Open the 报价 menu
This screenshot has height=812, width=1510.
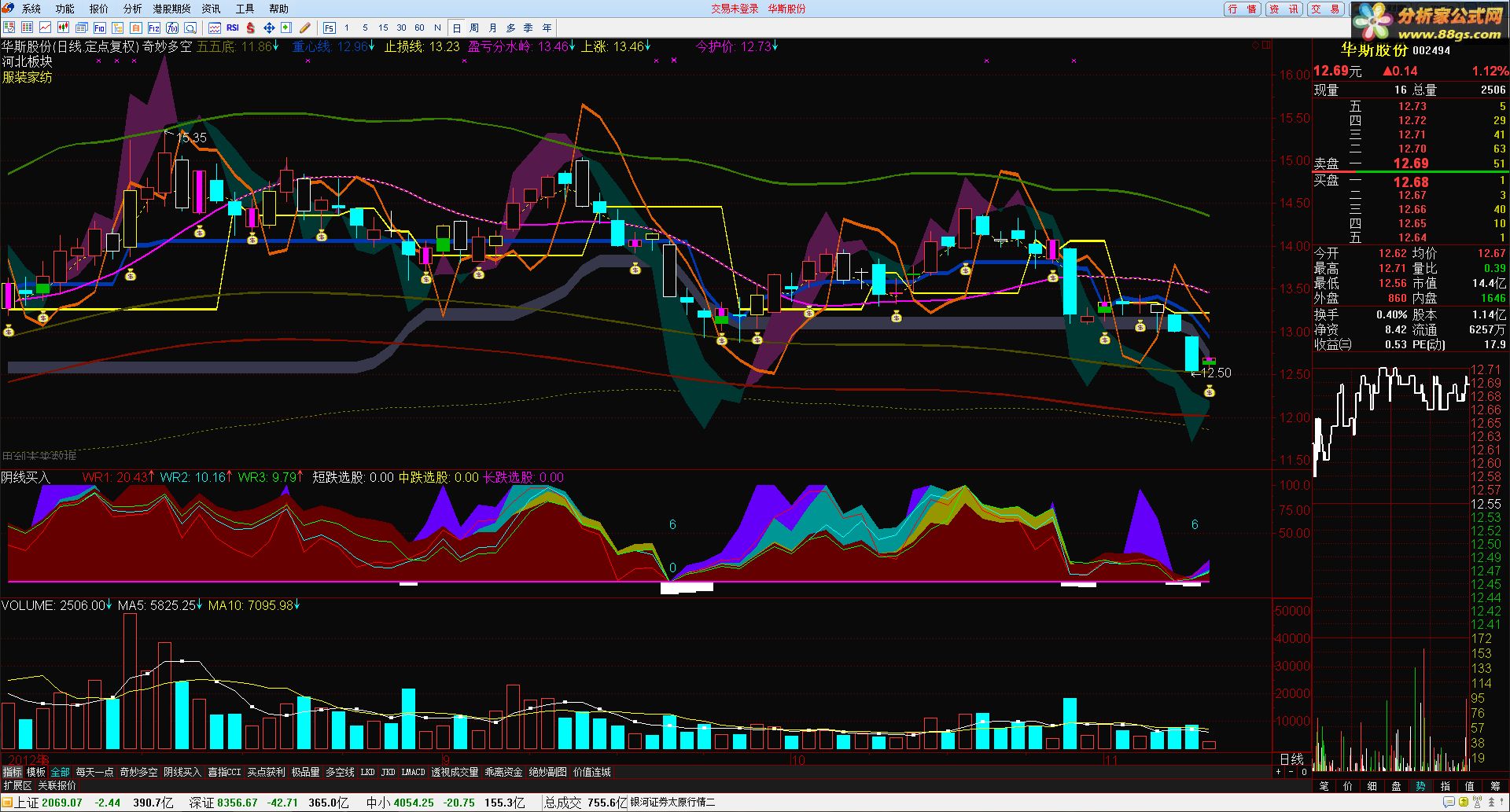pyautogui.click(x=98, y=9)
